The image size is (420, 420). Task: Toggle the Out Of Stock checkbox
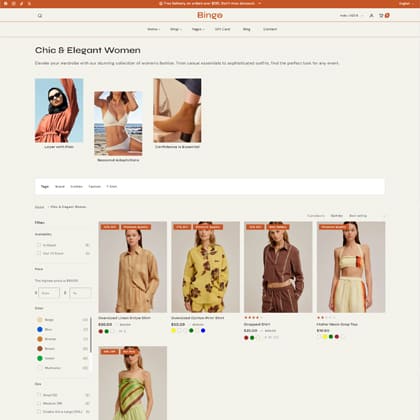coord(39,253)
